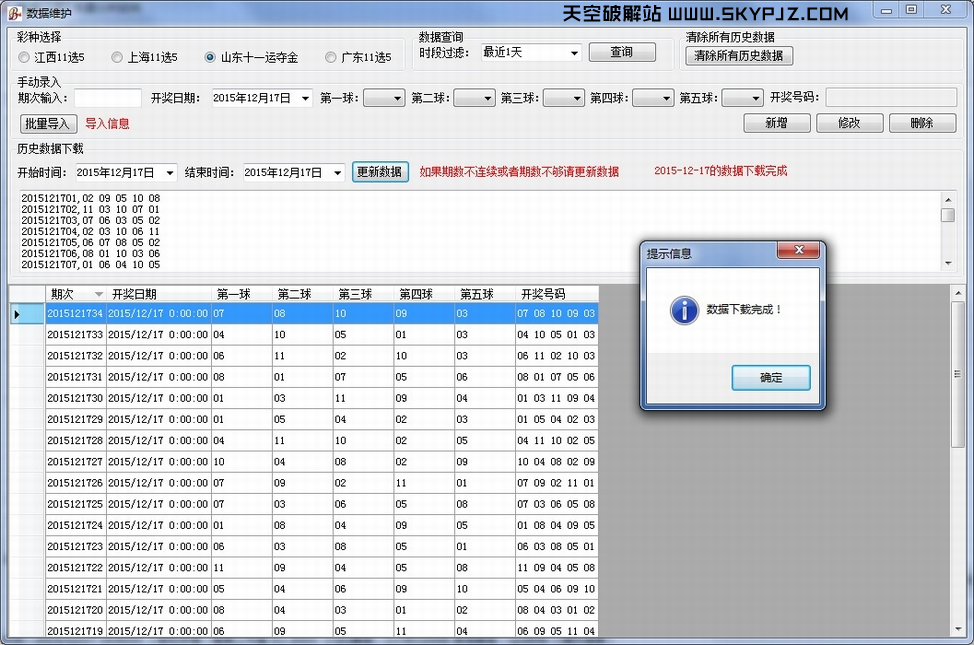The width and height of the screenshot is (974, 645).
Task: Select the 上海11选5 lottery type
Action: tap(117, 58)
